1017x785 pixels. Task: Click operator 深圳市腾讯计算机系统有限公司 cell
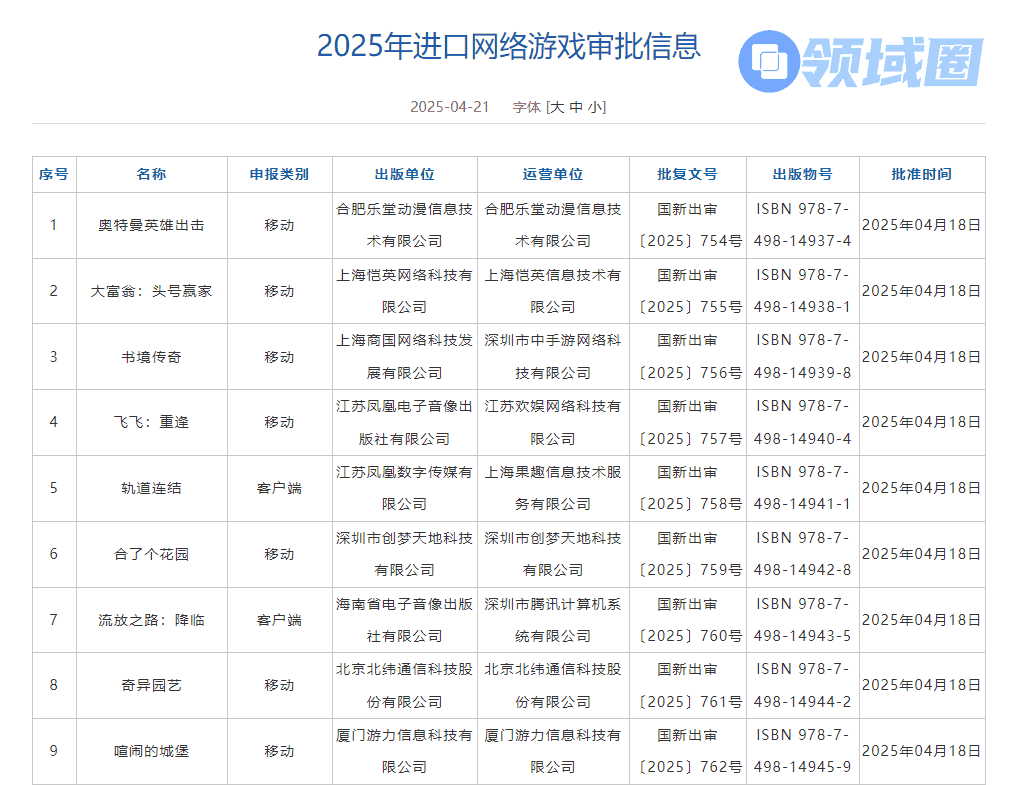click(553, 620)
